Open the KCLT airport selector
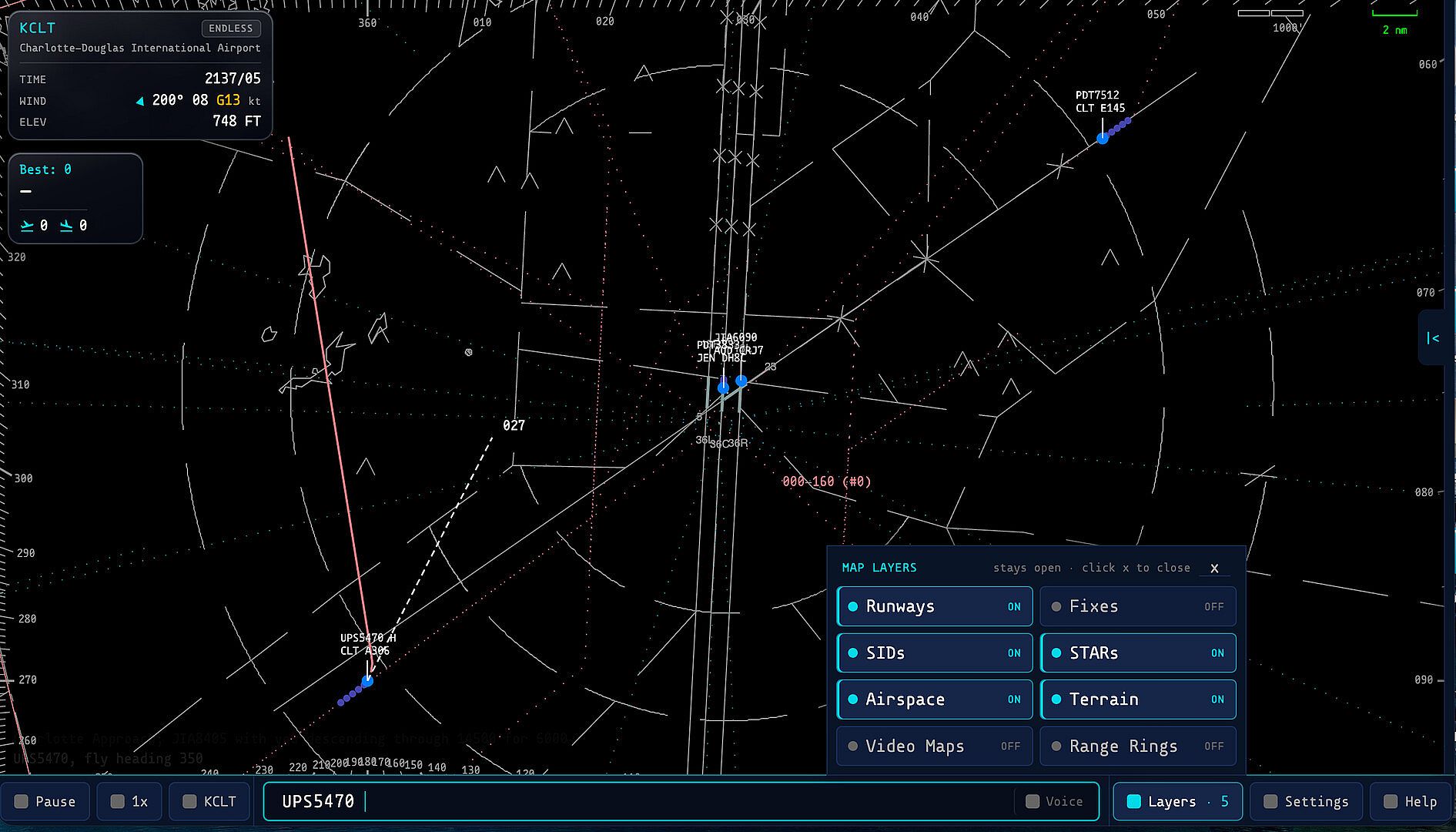Viewport: 1456px width, 832px height. (x=210, y=801)
